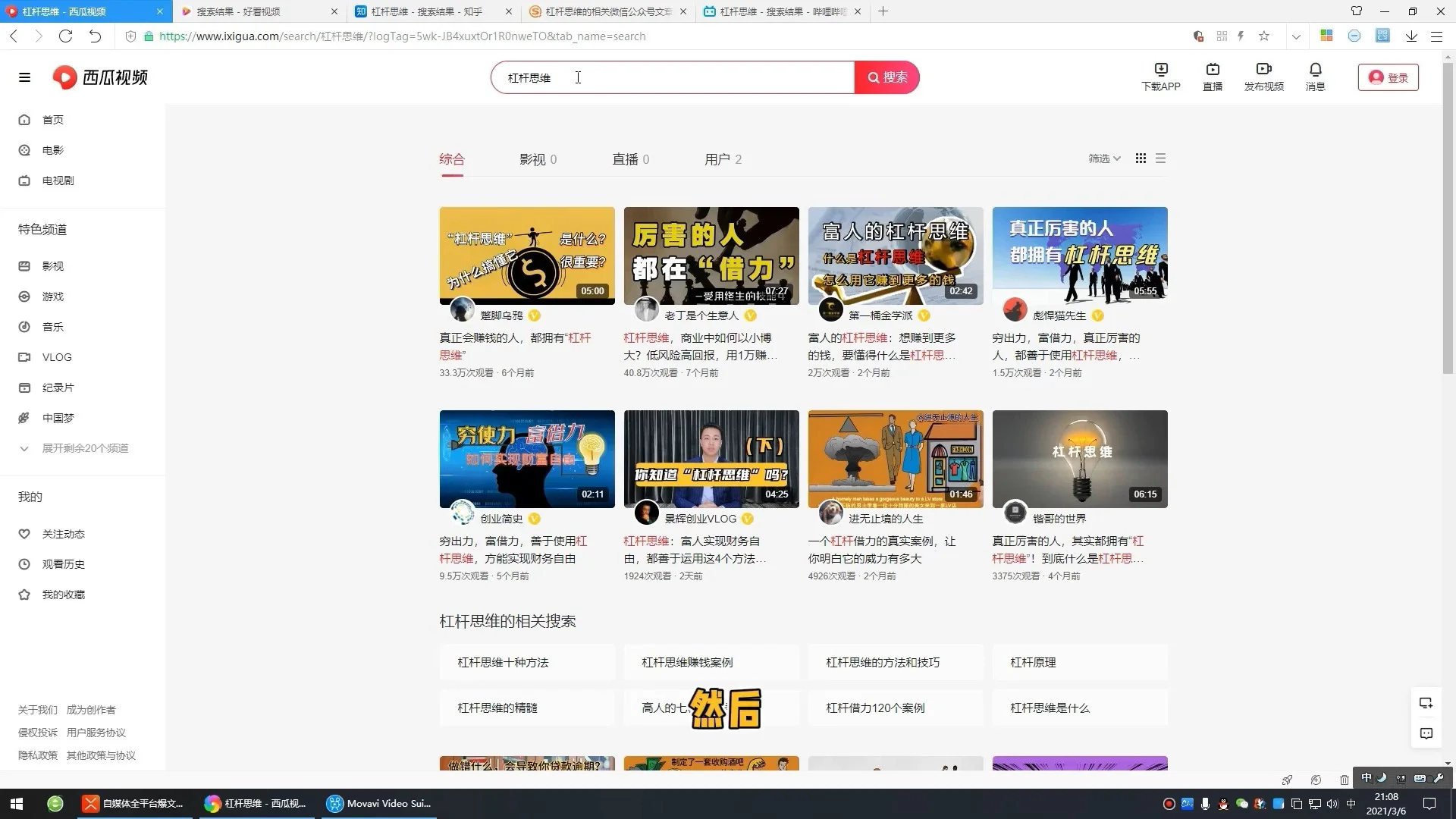The height and width of the screenshot is (819, 1456).
Task: Switch results to list view
Action: (x=1160, y=158)
